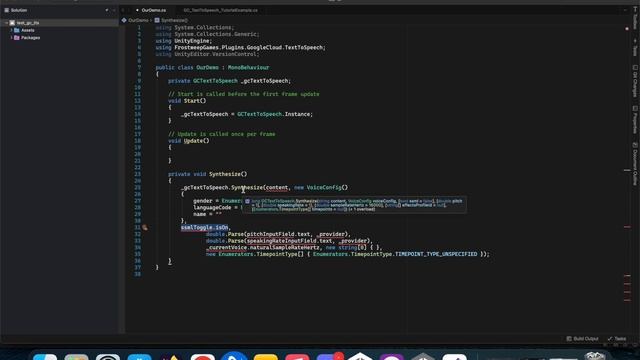Click the Properties tab icon
This screenshot has height=360, width=640.
coord(635,108)
